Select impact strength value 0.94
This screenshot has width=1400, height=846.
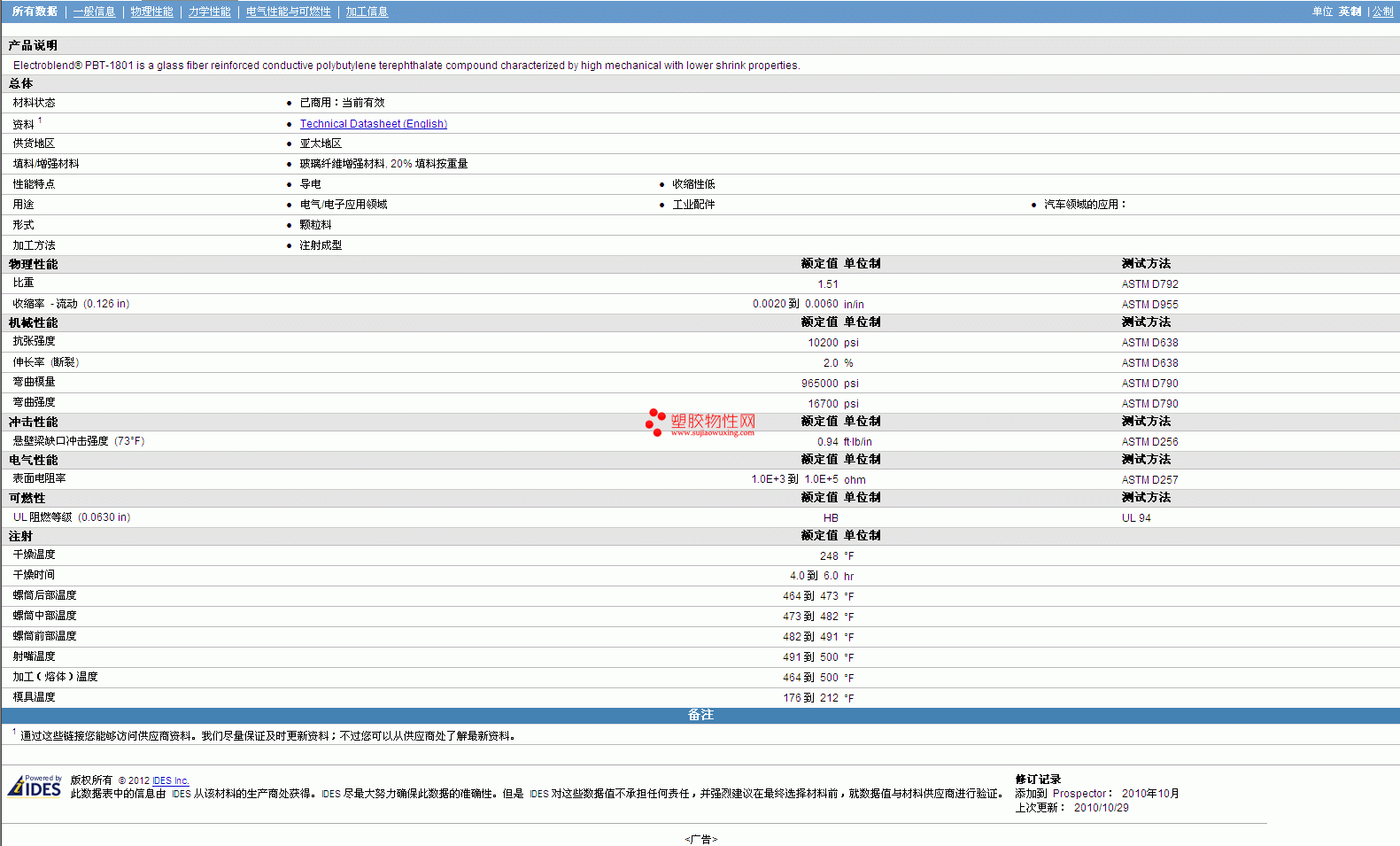click(828, 442)
